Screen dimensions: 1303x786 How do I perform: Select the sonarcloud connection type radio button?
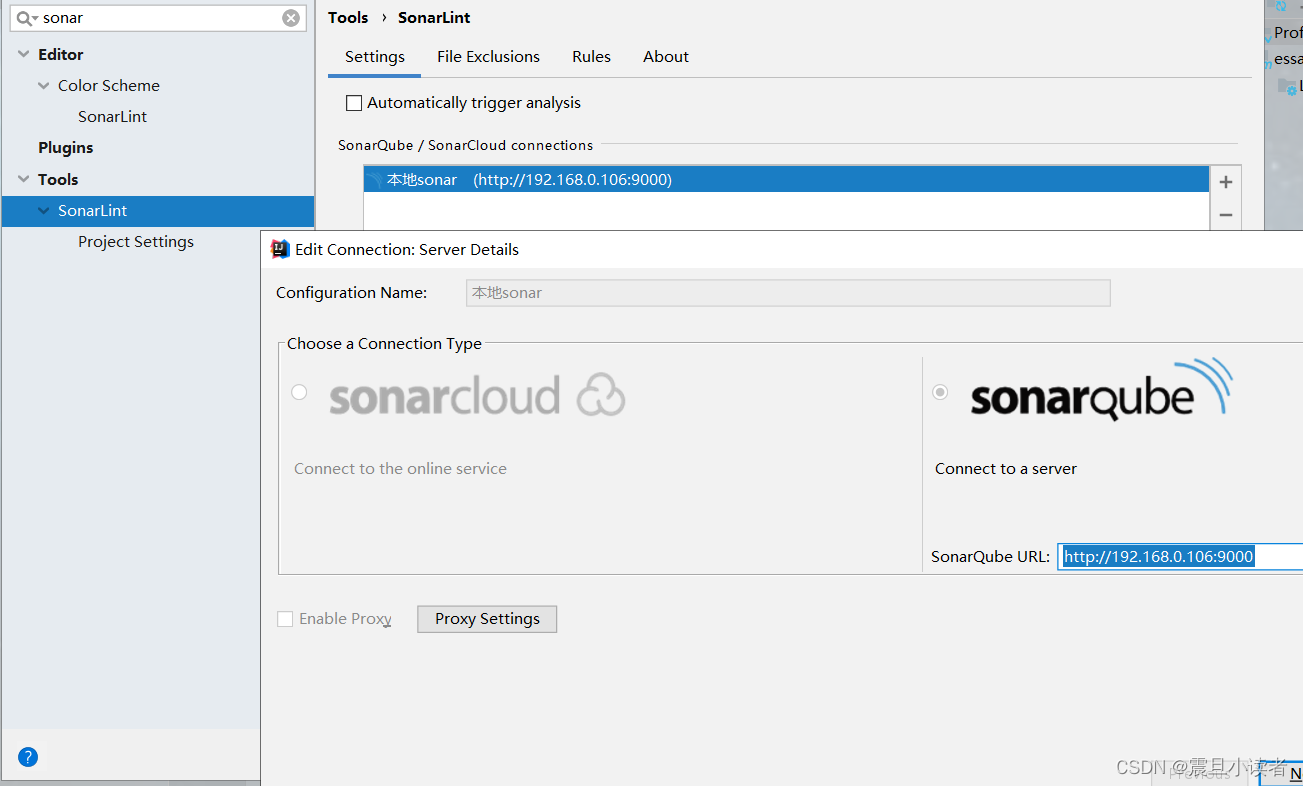[299, 392]
